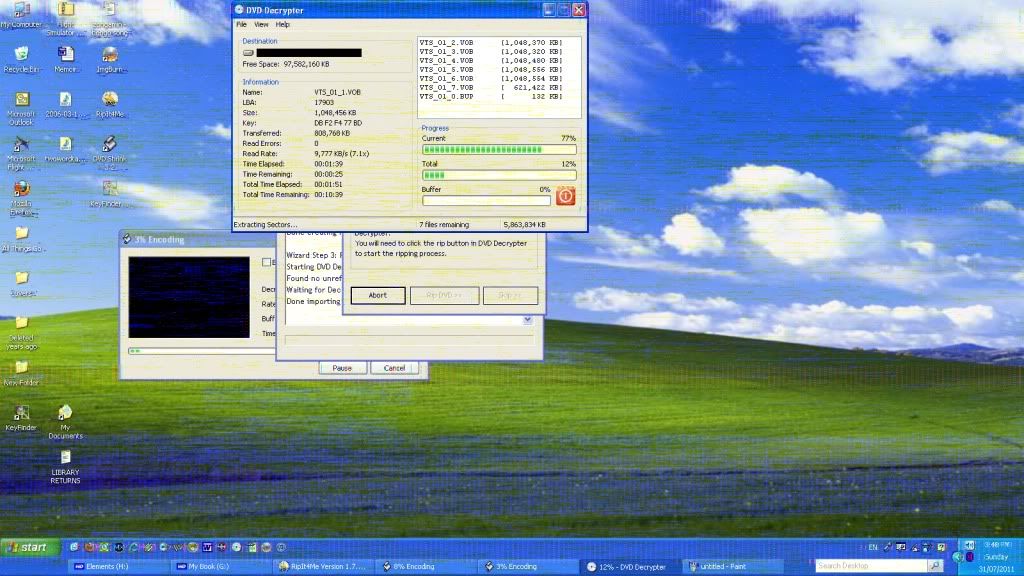Open the KeyFinder icon below DVD Shrink
The image size is (1024, 576).
[x=109, y=193]
